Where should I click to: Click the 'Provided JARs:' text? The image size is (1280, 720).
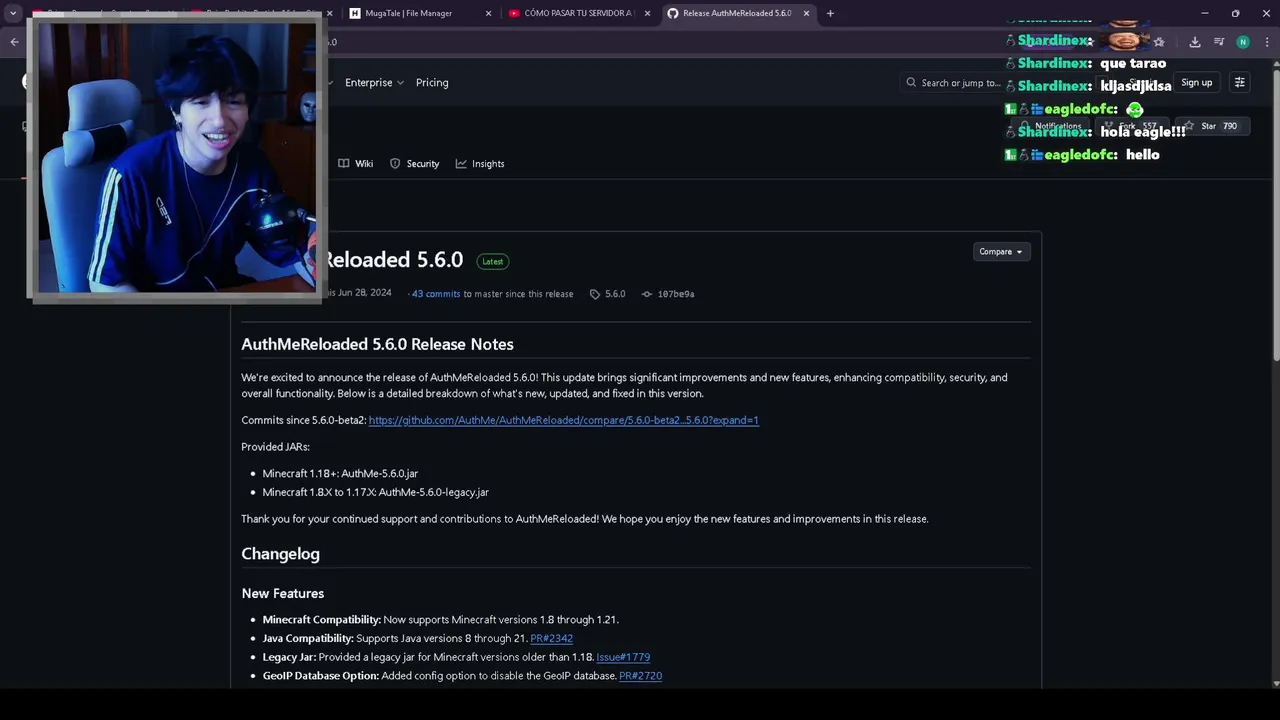[x=275, y=447]
